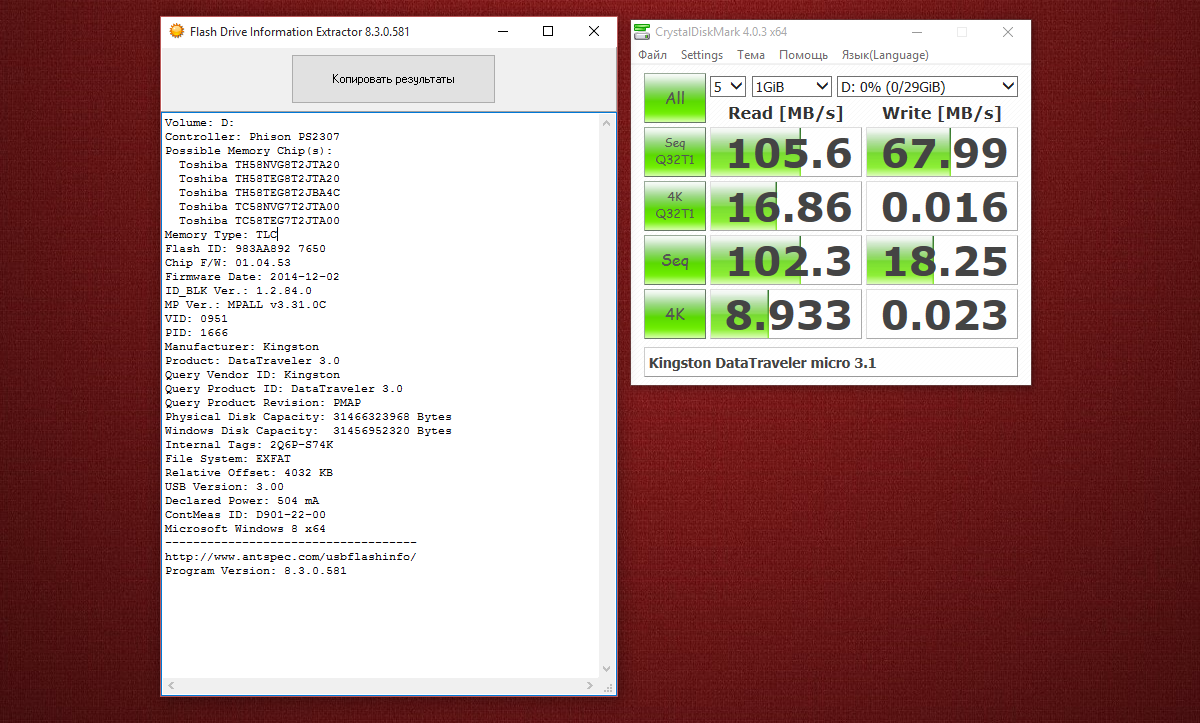Open the Помощь menu
This screenshot has width=1200, height=723.
click(803, 55)
